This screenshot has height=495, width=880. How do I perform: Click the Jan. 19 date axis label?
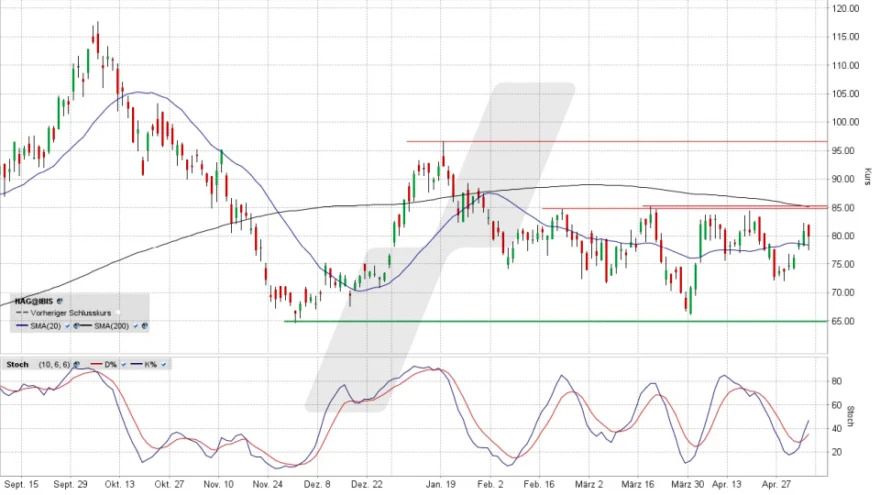[x=441, y=484]
